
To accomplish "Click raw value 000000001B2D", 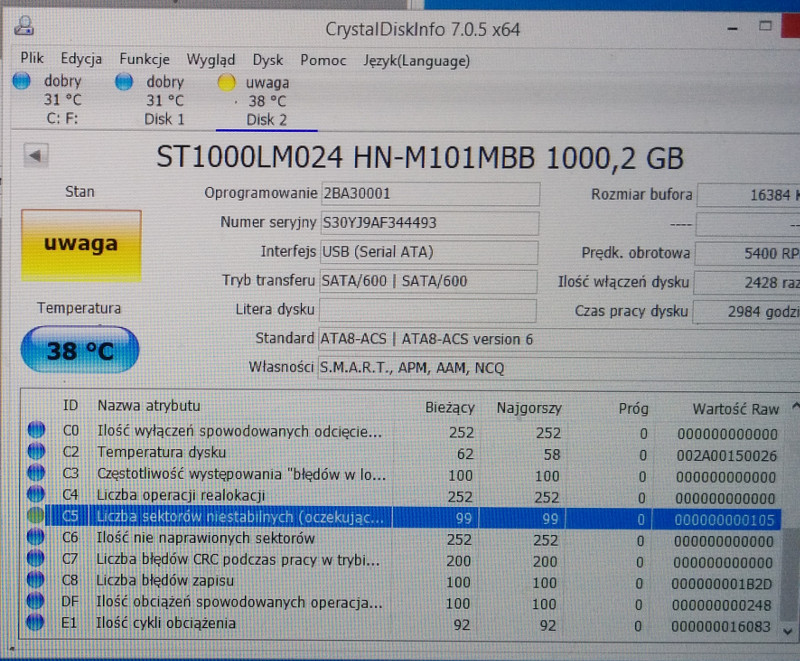I will click(721, 583).
